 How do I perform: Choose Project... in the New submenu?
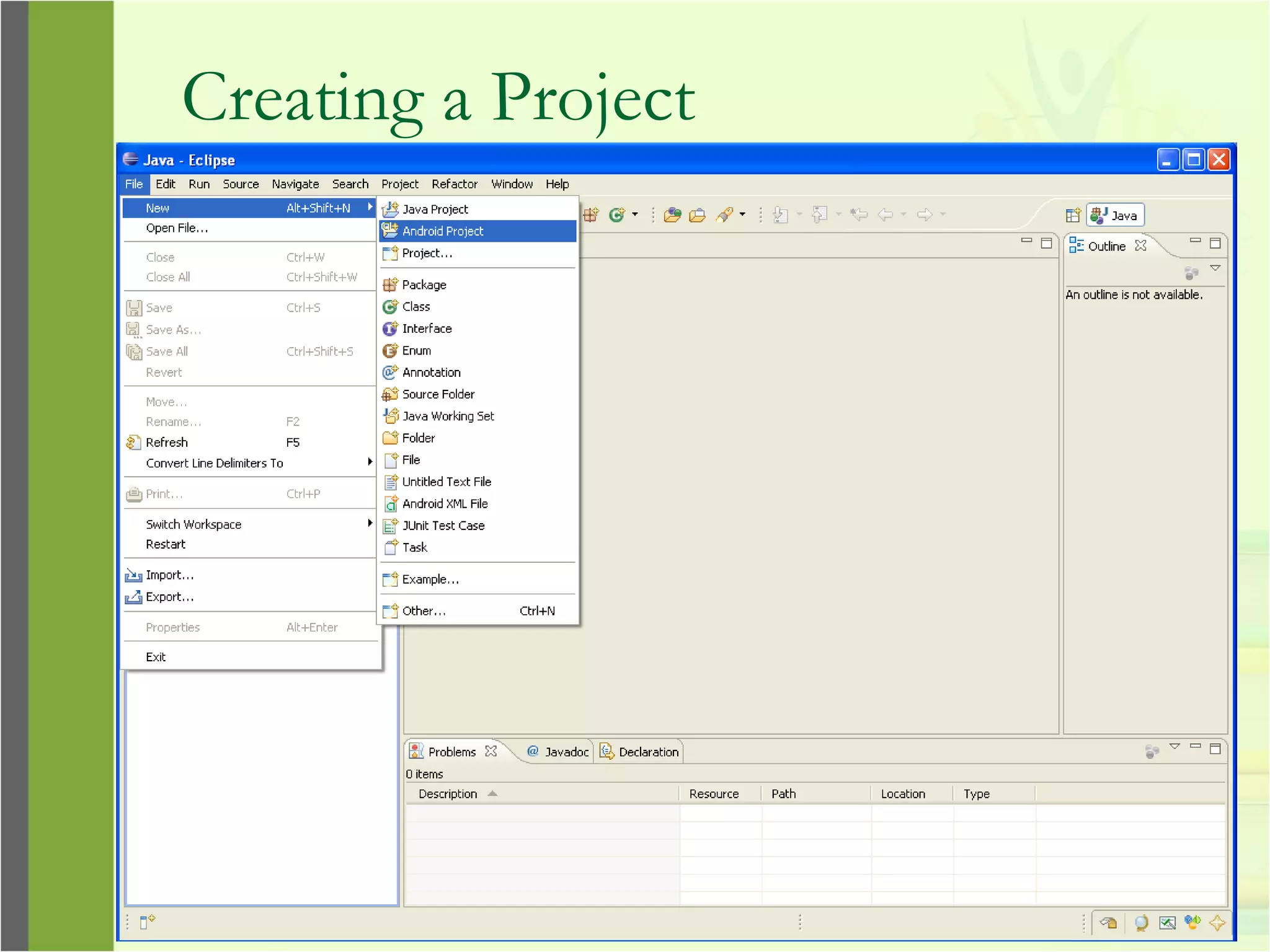(x=478, y=253)
